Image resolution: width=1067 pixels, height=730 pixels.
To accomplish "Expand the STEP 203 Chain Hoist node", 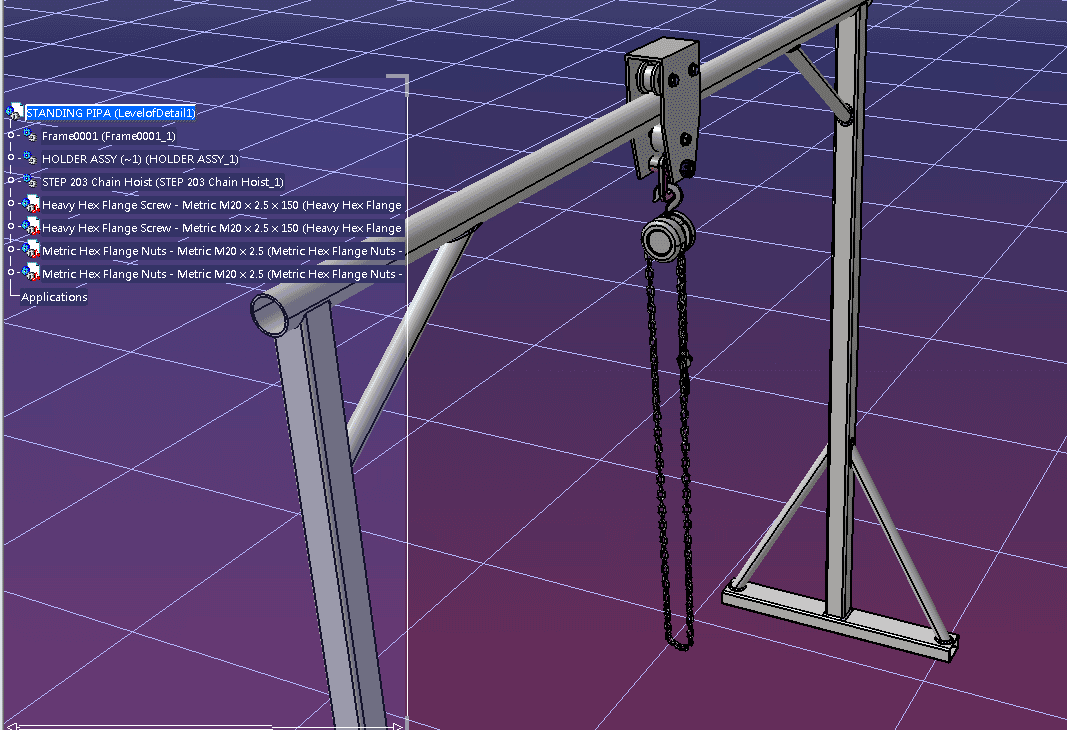I will pos(11,180).
